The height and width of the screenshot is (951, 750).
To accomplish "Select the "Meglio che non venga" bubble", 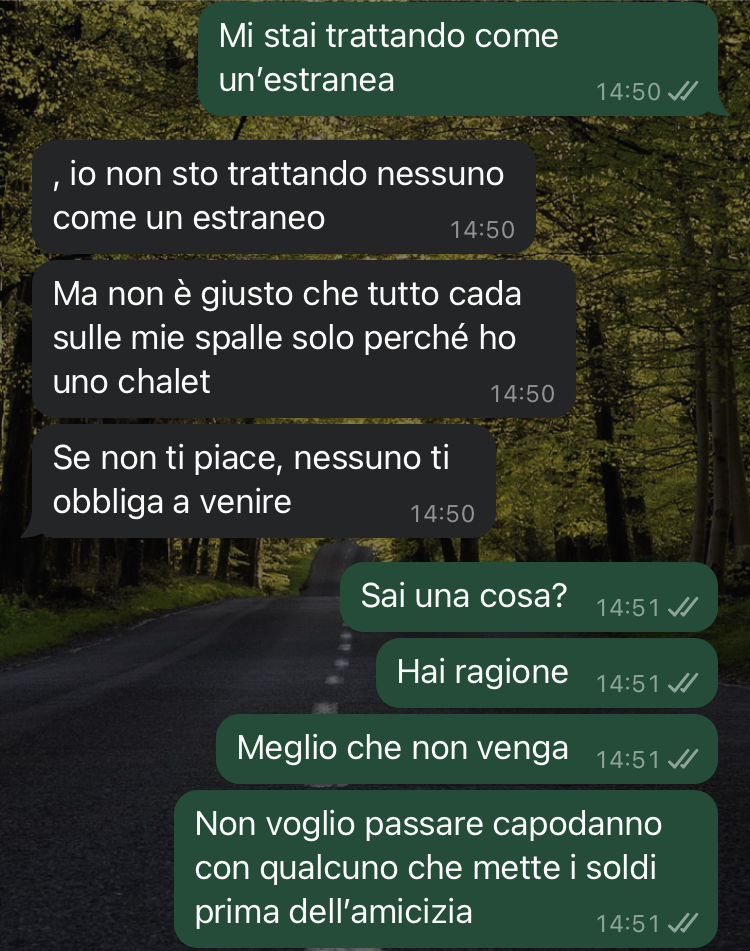I will pyautogui.click(x=467, y=749).
